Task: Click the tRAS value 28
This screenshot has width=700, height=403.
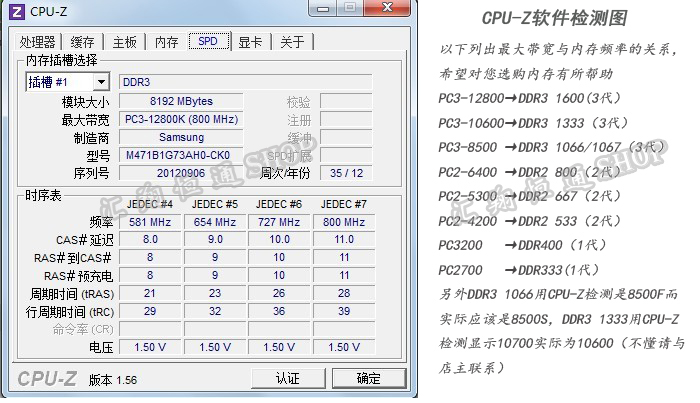Action: click(x=344, y=293)
